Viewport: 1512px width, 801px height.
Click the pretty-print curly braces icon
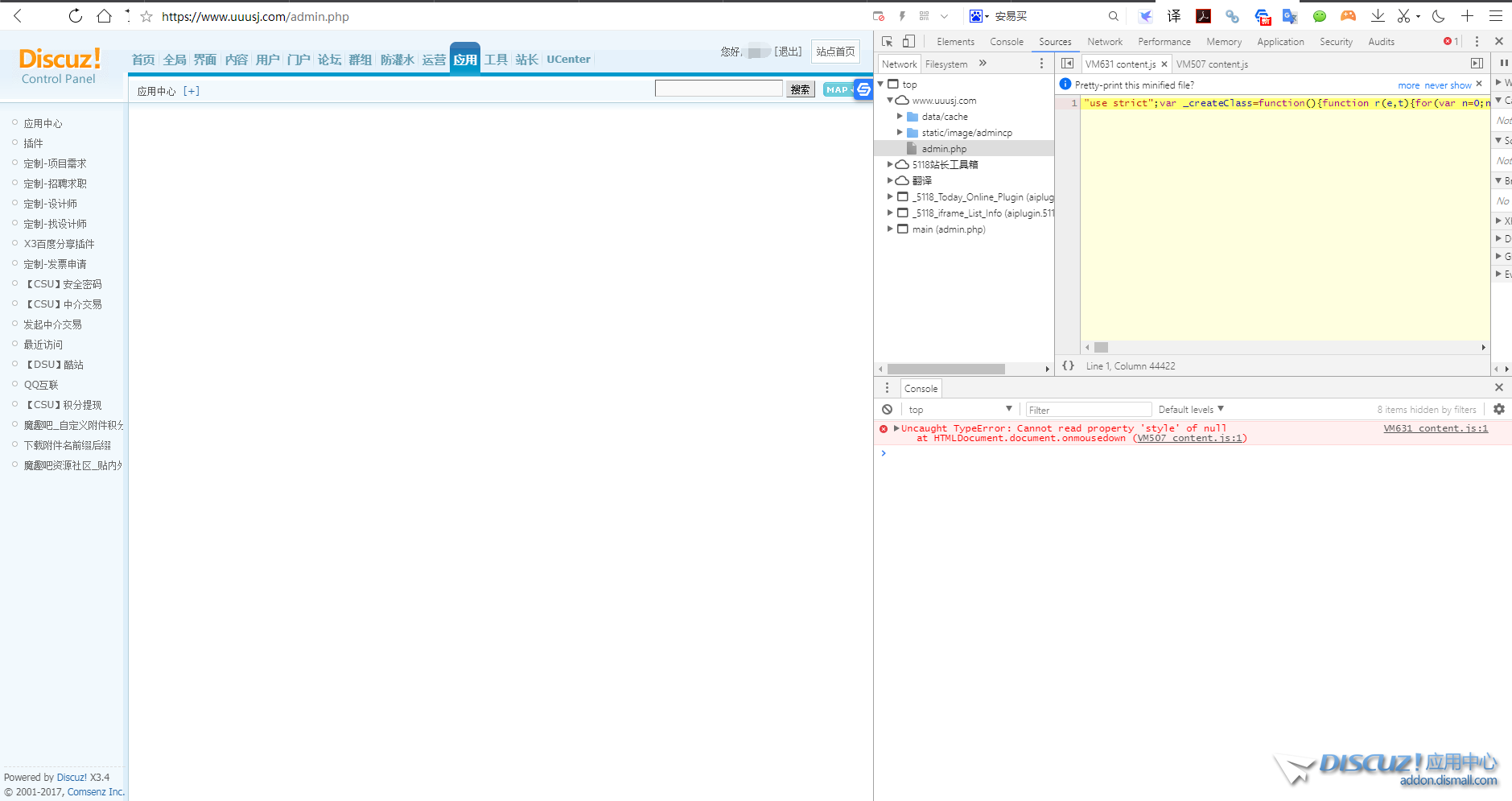pos(1068,365)
